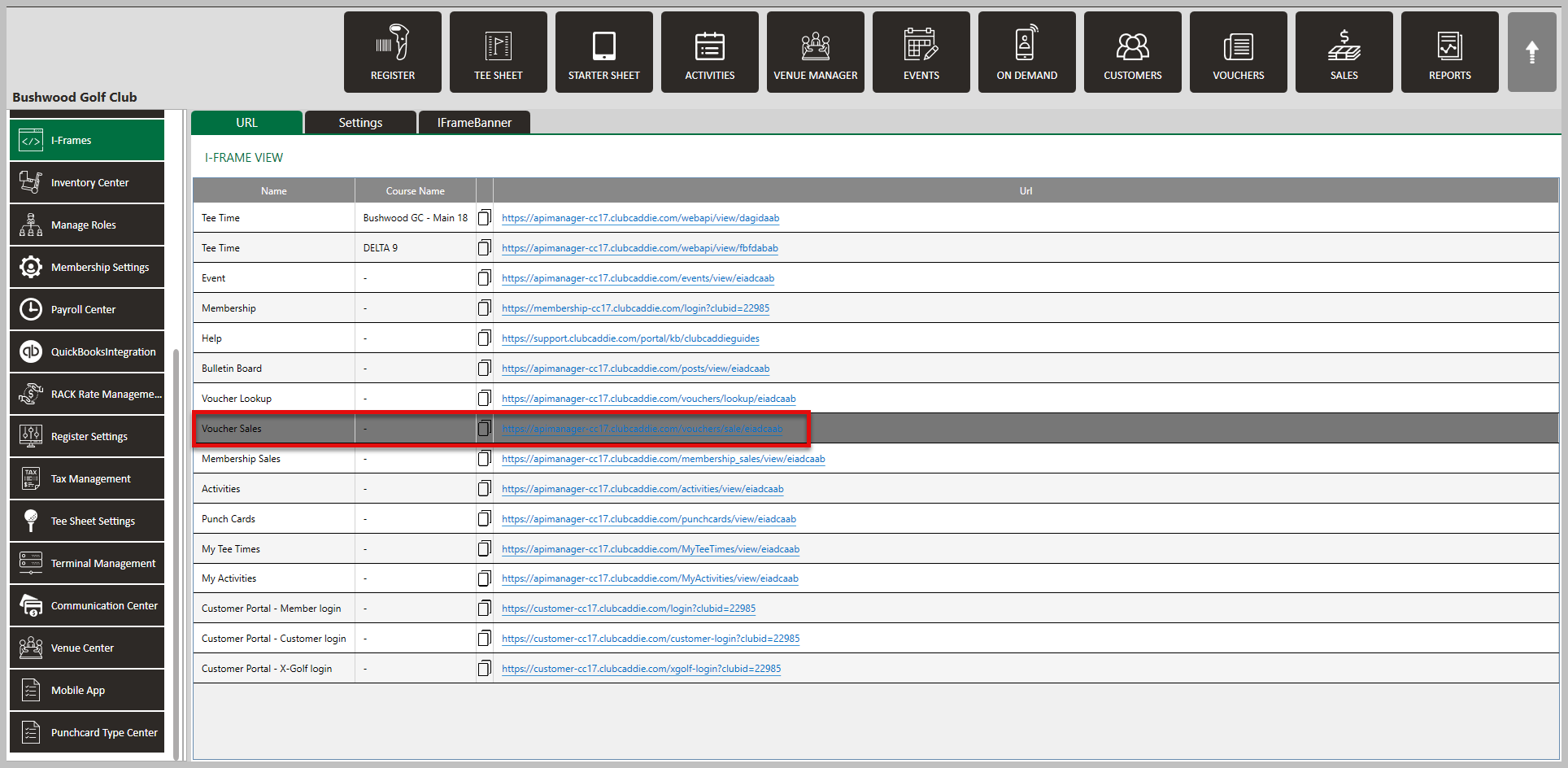This screenshot has height=768, width=1568.
Task: Open the Reports module
Action: point(1450,52)
